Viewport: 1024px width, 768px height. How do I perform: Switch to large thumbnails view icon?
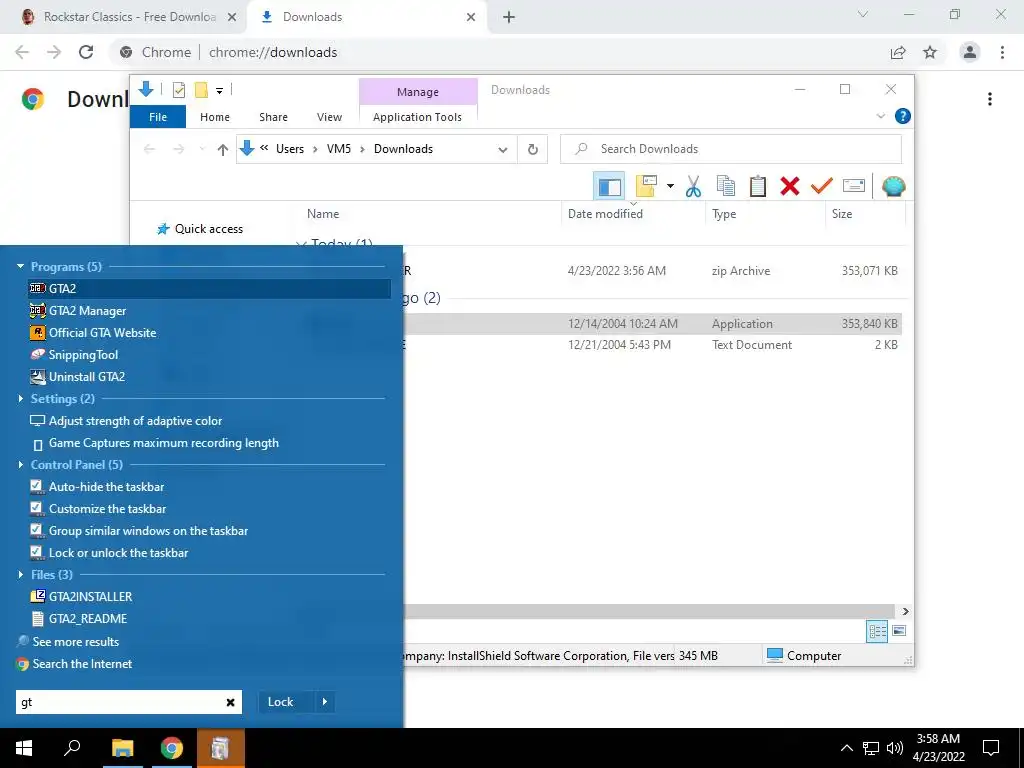899,631
